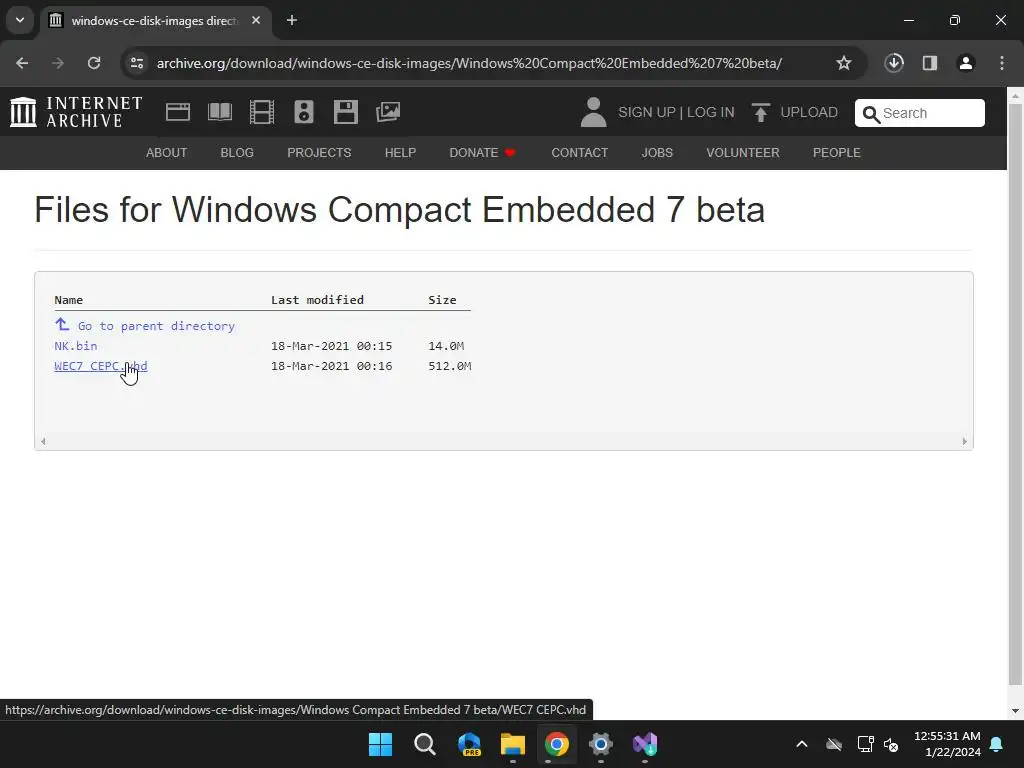The width and height of the screenshot is (1024, 768).
Task: Go back with browser back arrow
Action: [x=22, y=63]
